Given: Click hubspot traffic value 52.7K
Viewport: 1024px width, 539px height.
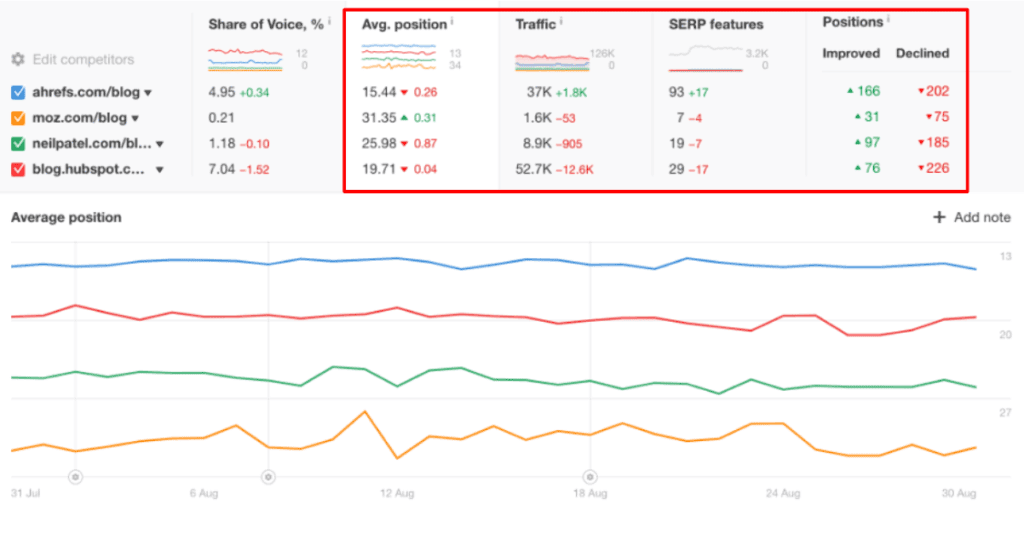Looking at the screenshot, I should (x=534, y=169).
